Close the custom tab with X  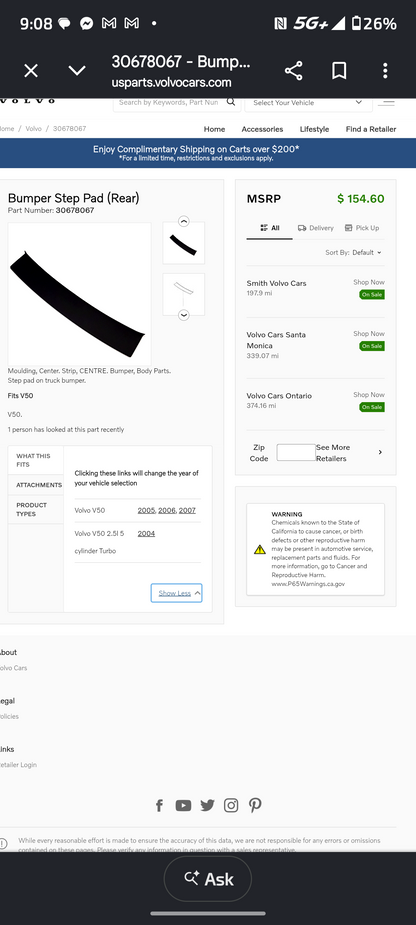click(x=31, y=71)
